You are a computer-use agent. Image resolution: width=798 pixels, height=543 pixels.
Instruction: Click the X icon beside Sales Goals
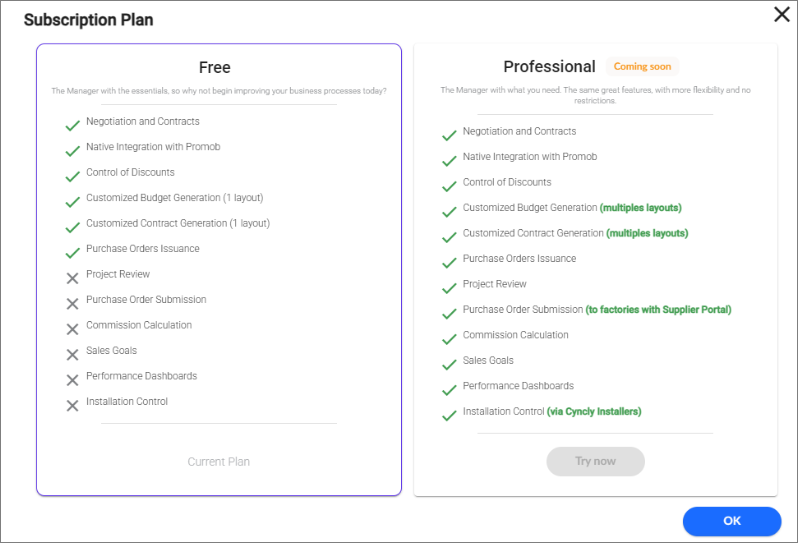(x=72, y=355)
